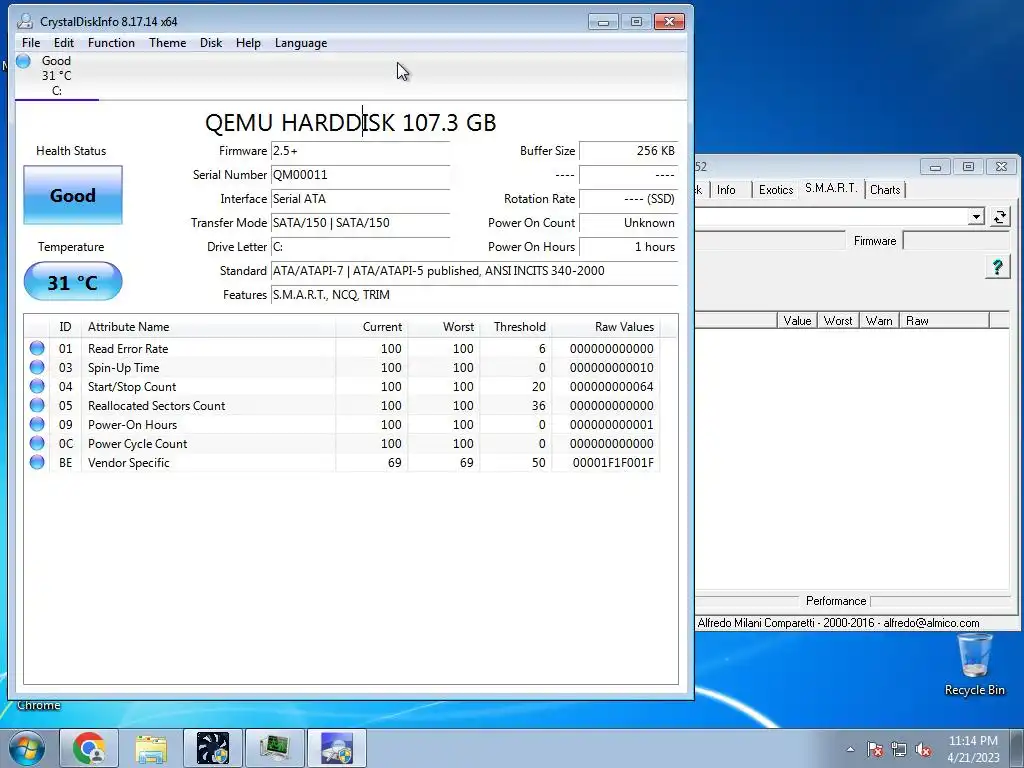
Task: Show hidden tray icons arrow
Action: pos(850,750)
